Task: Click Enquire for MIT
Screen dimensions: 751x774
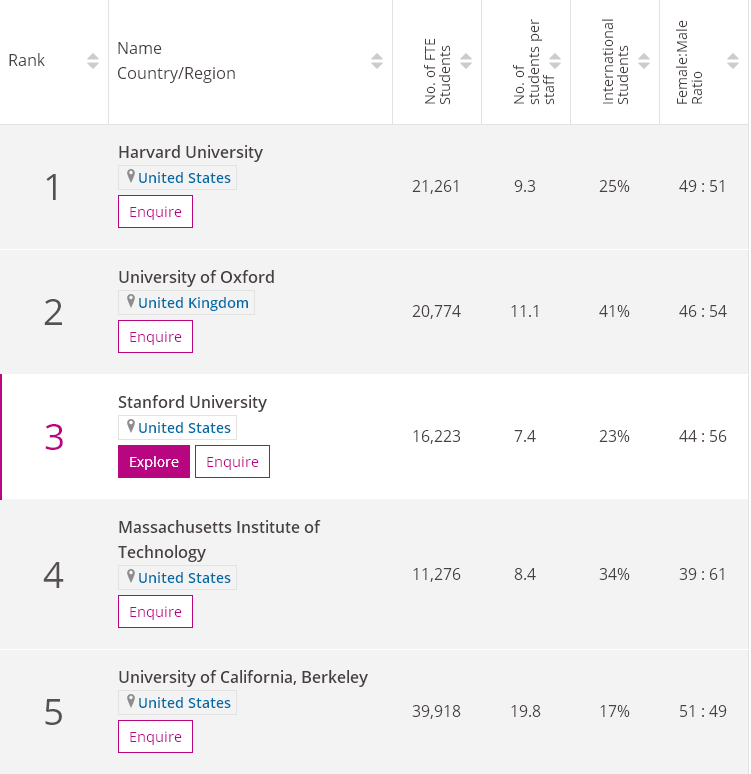Action: click(155, 612)
